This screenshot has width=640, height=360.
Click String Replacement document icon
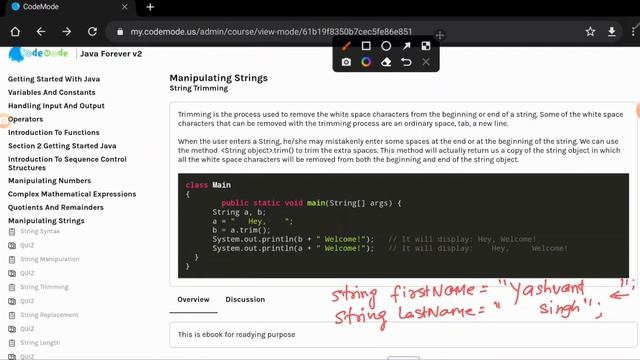coord(12,315)
